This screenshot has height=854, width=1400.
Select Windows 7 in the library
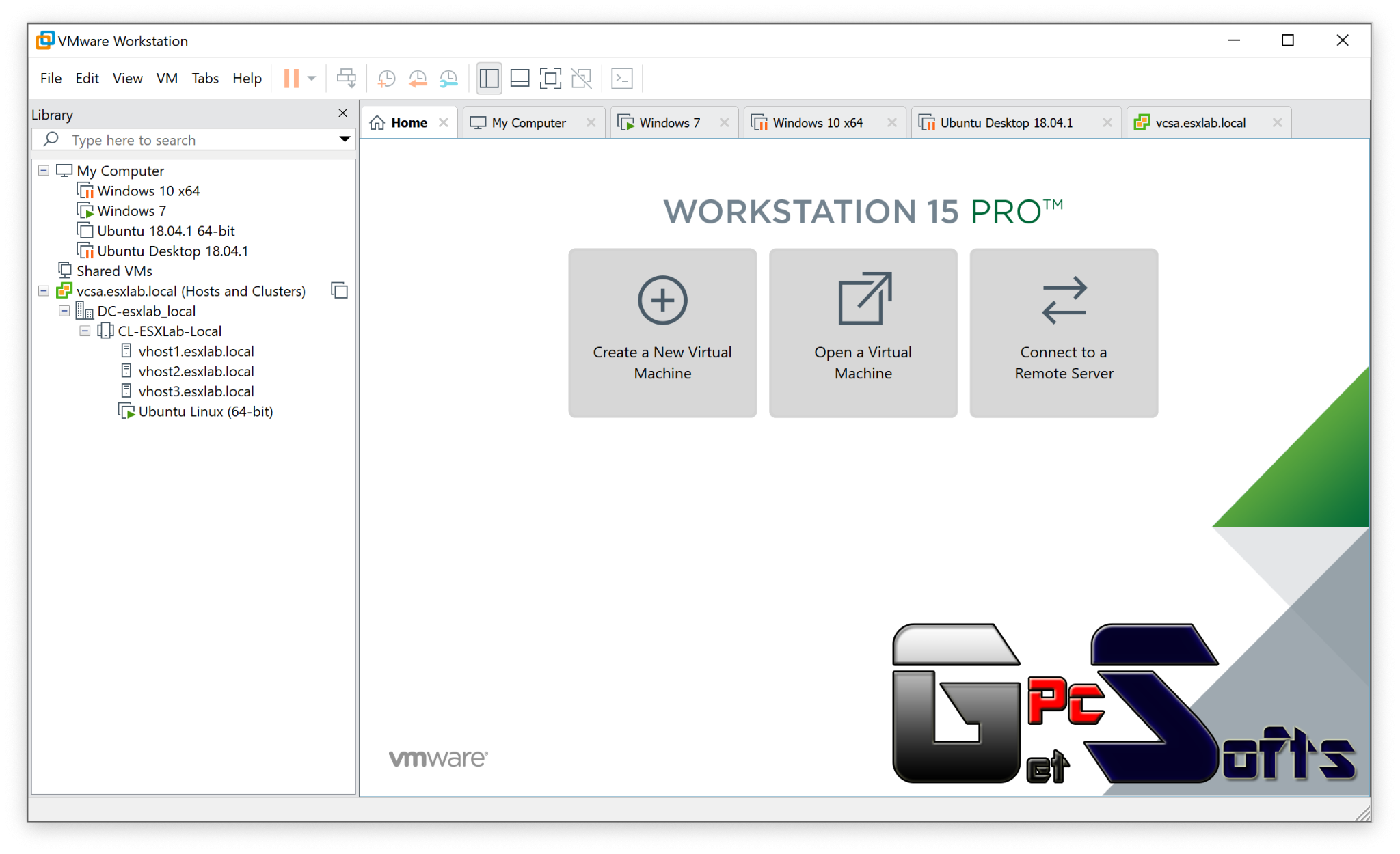(131, 210)
